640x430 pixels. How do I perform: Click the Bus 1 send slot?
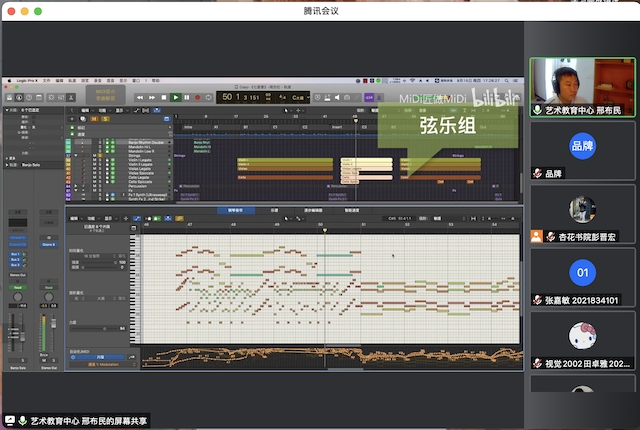click(15, 254)
